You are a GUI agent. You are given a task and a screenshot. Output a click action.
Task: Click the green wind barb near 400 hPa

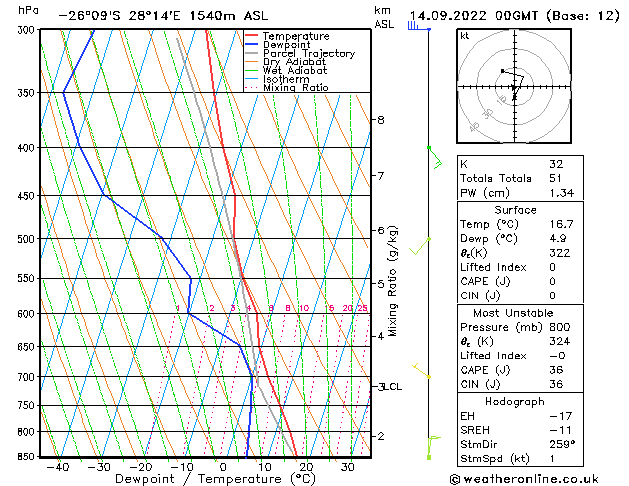(434, 156)
